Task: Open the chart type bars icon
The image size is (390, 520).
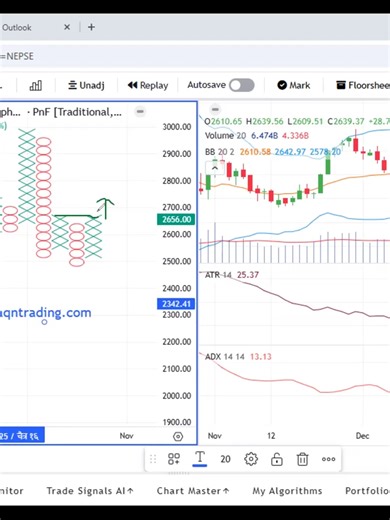Action: tap(36, 85)
